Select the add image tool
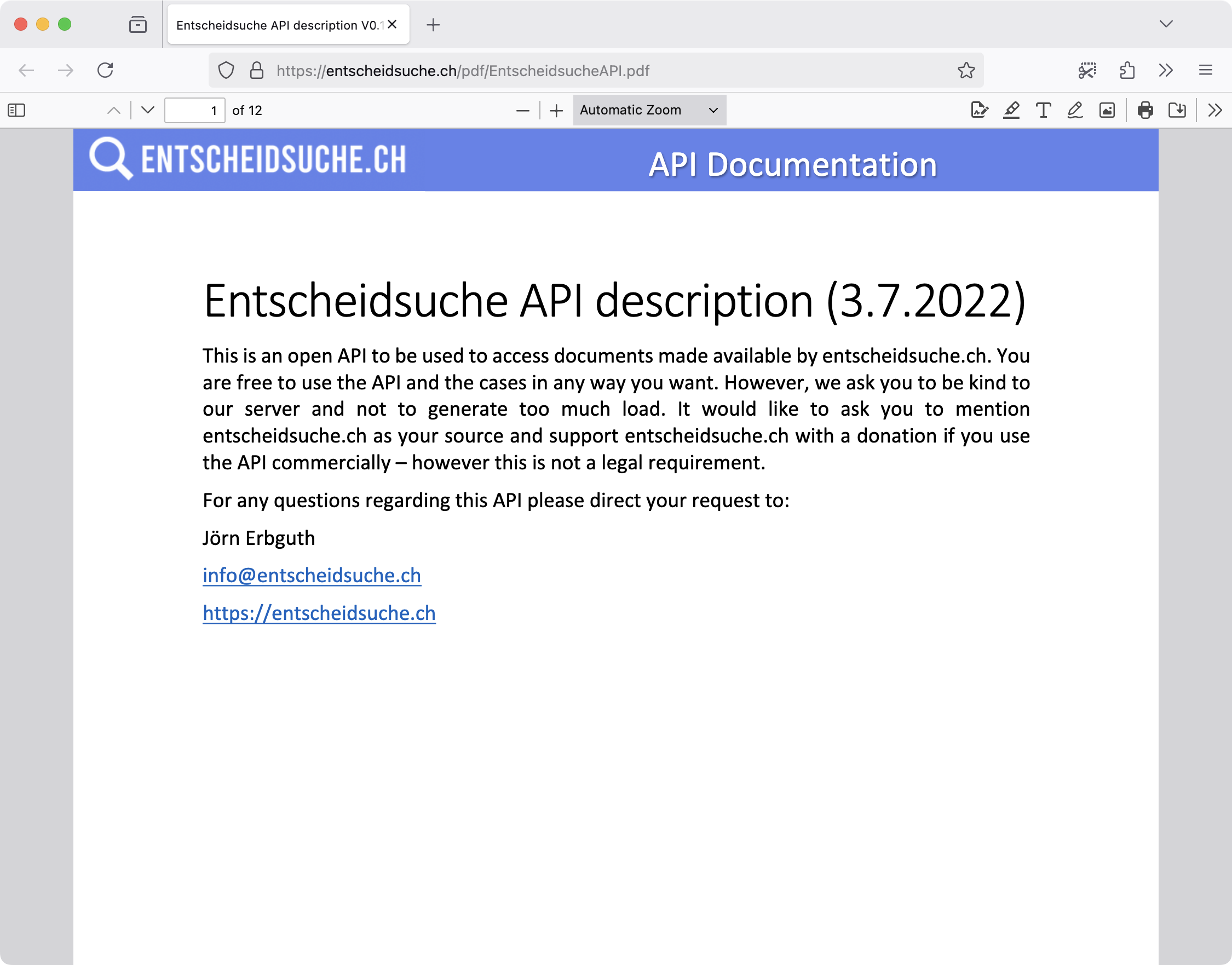 (x=1107, y=110)
